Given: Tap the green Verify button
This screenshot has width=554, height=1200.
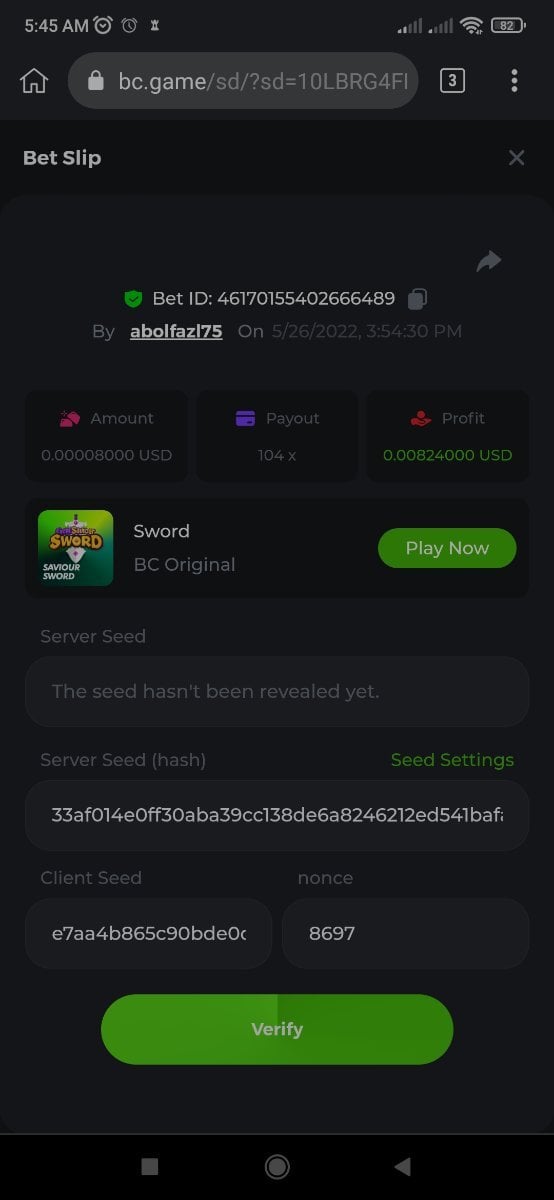Looking at the screenshot, I should tap(277, 1029).
